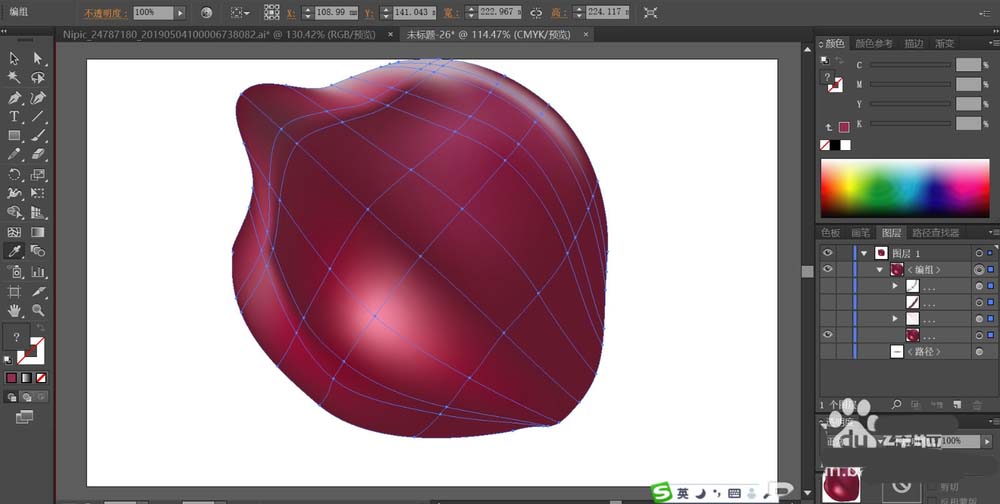Image resolution: width=1000 pixels, height=504 pixels.
Task: Select the Rotate tool
Action: [x=14, y=174]
